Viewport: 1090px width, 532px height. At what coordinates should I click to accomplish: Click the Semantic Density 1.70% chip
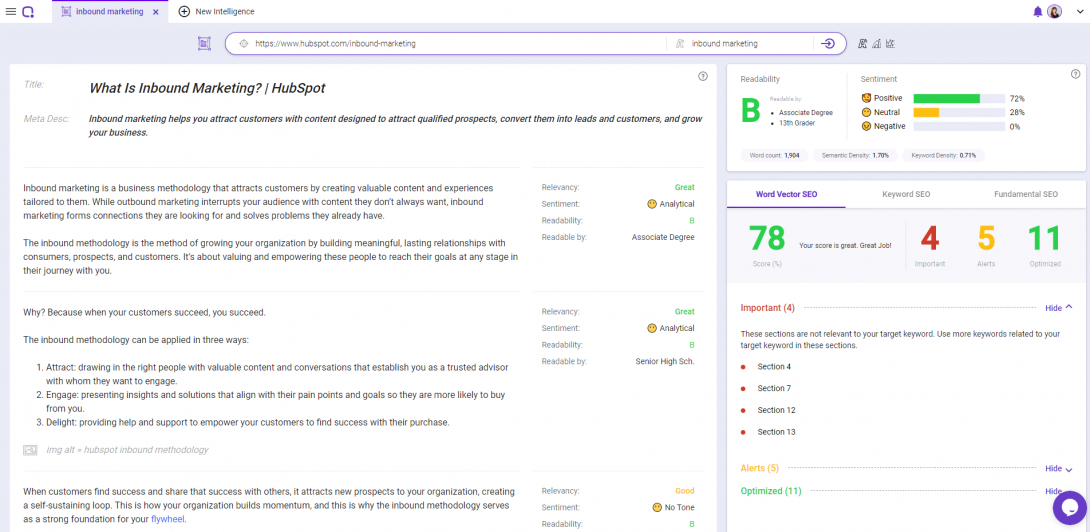pyautogui.click(x=855, y=155)
